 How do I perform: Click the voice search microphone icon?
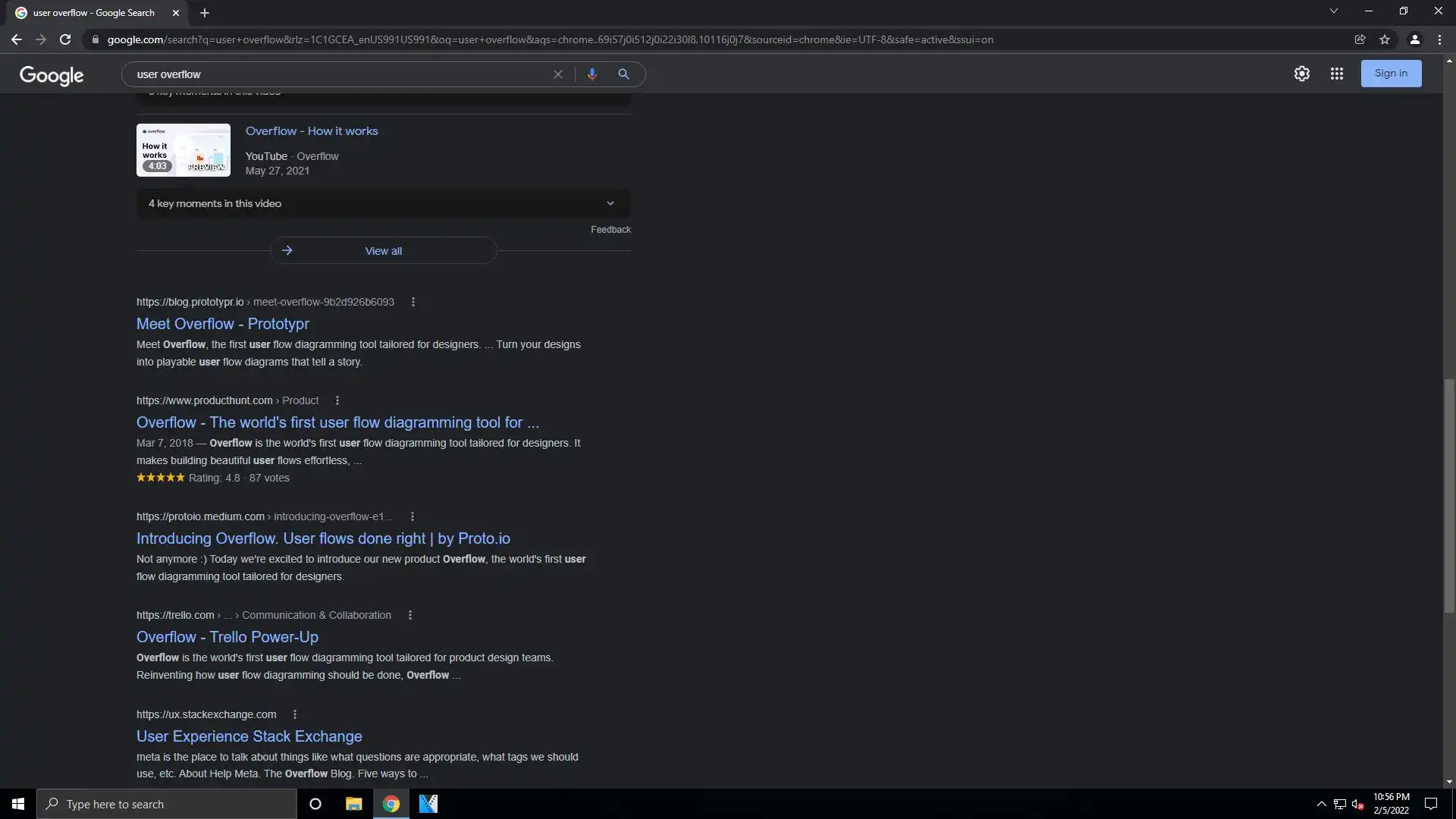[591, 74]
